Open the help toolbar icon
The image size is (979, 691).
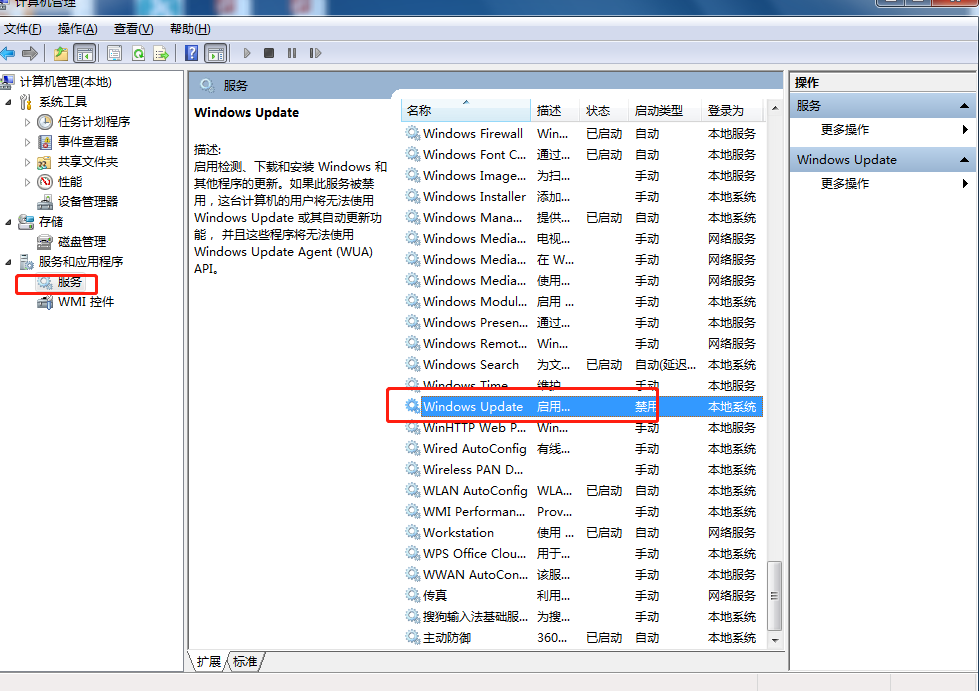[x=192, y=54]
